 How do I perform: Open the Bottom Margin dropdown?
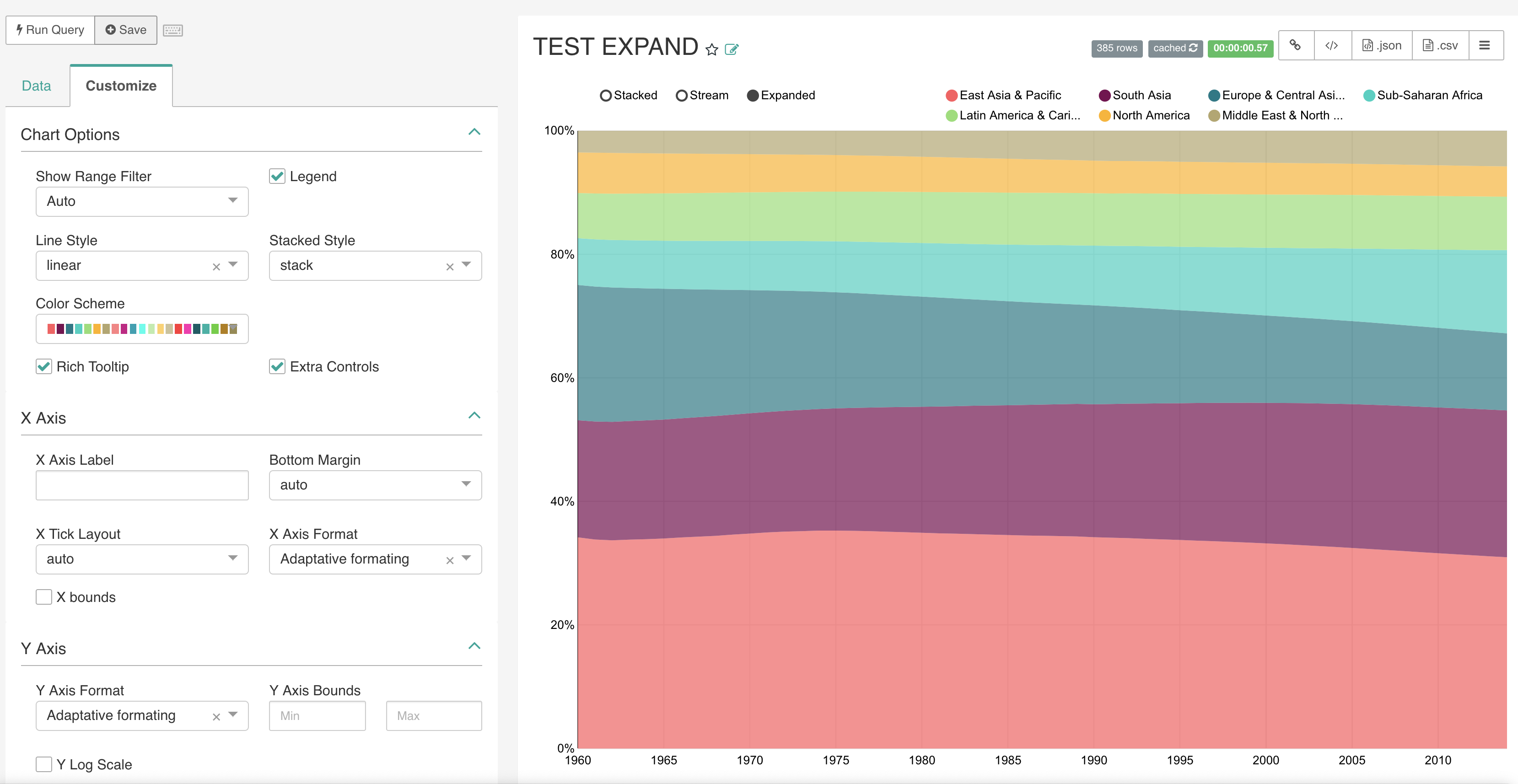(375, 485)
